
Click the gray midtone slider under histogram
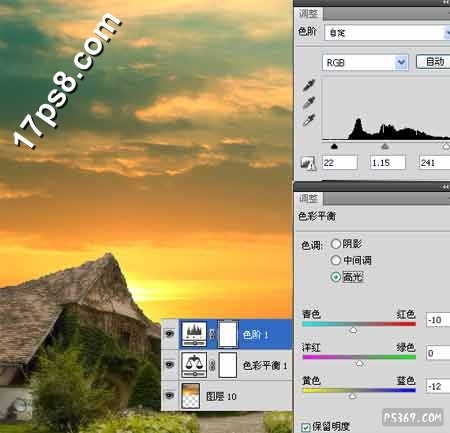(x=385, y=146)
